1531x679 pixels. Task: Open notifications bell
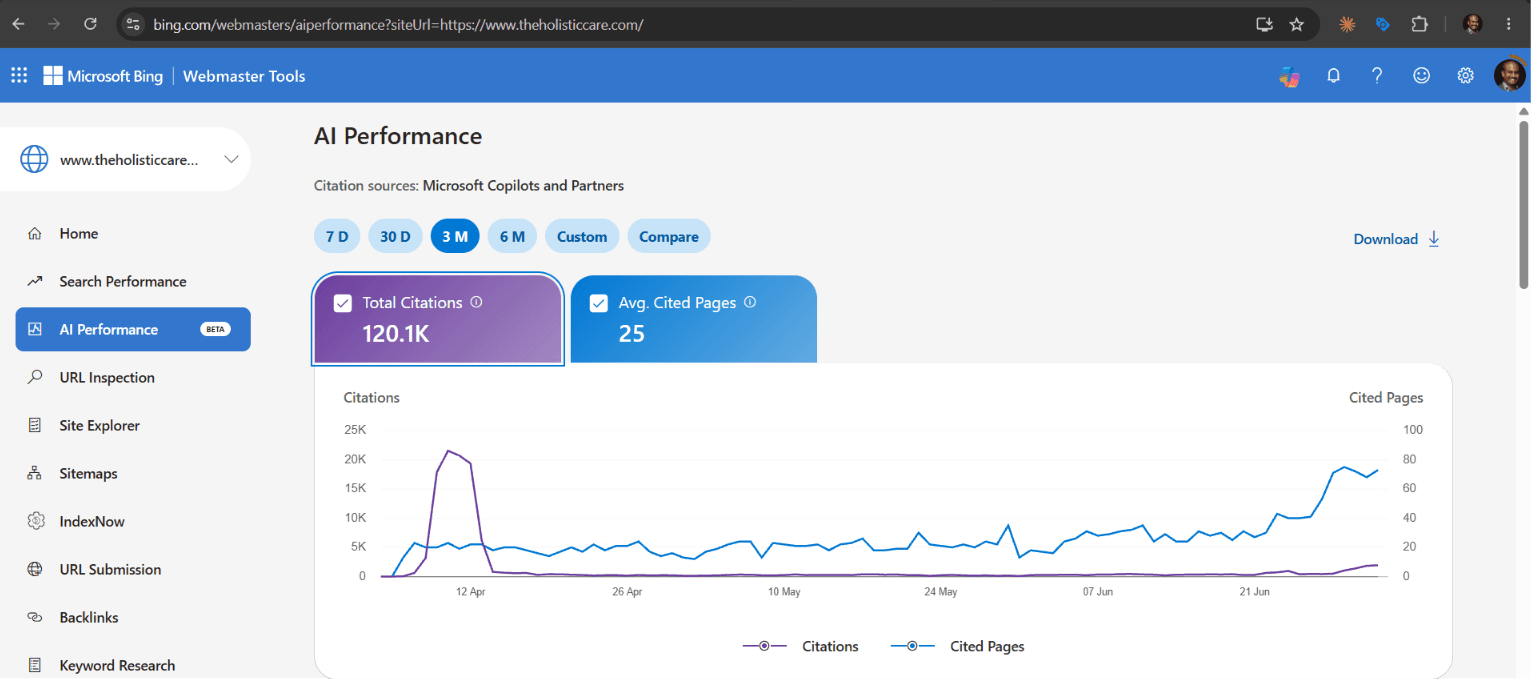(1333, 76)
